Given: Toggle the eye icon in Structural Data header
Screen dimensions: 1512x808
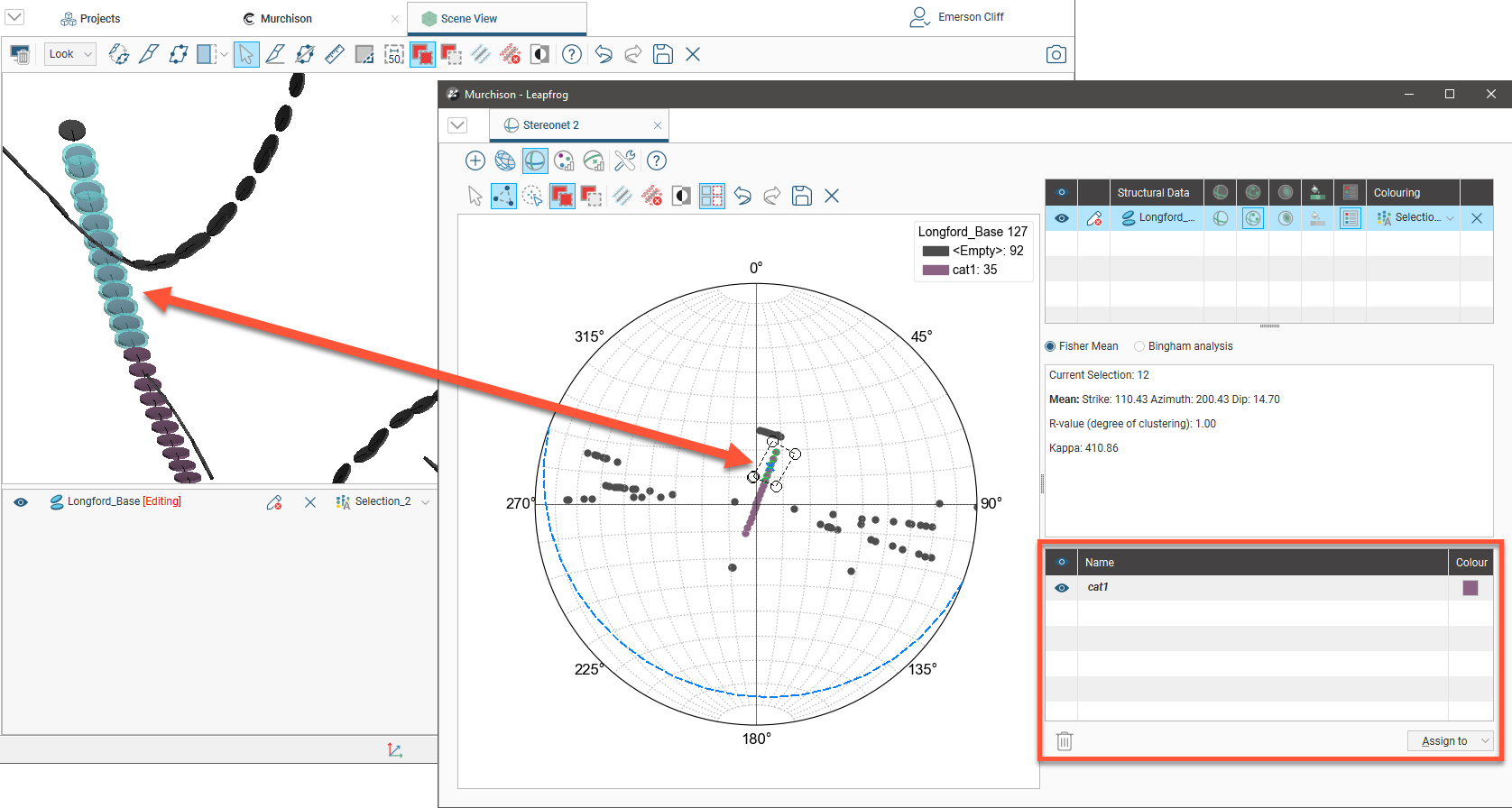Looking at the screenshot, I should (x=1062, y=192).
